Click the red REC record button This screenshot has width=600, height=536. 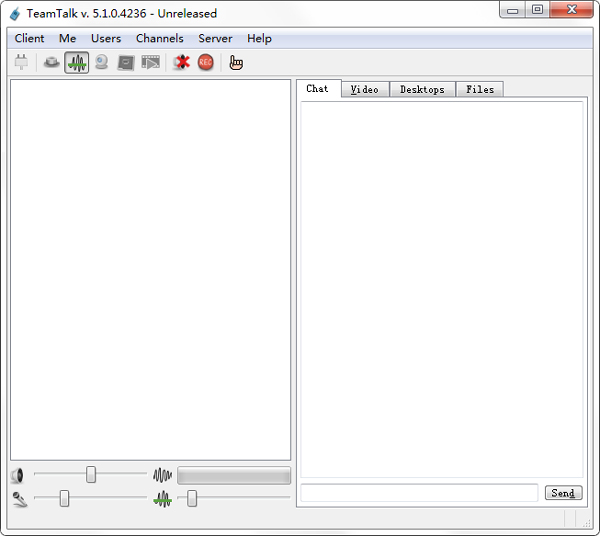pos(205,62)
